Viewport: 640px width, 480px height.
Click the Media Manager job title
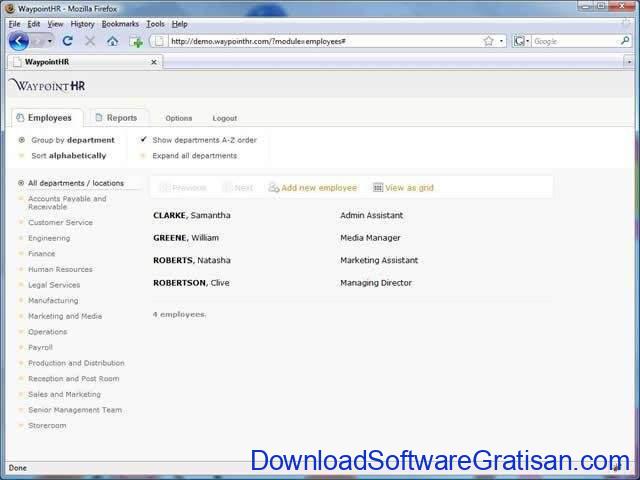(370, 238)
